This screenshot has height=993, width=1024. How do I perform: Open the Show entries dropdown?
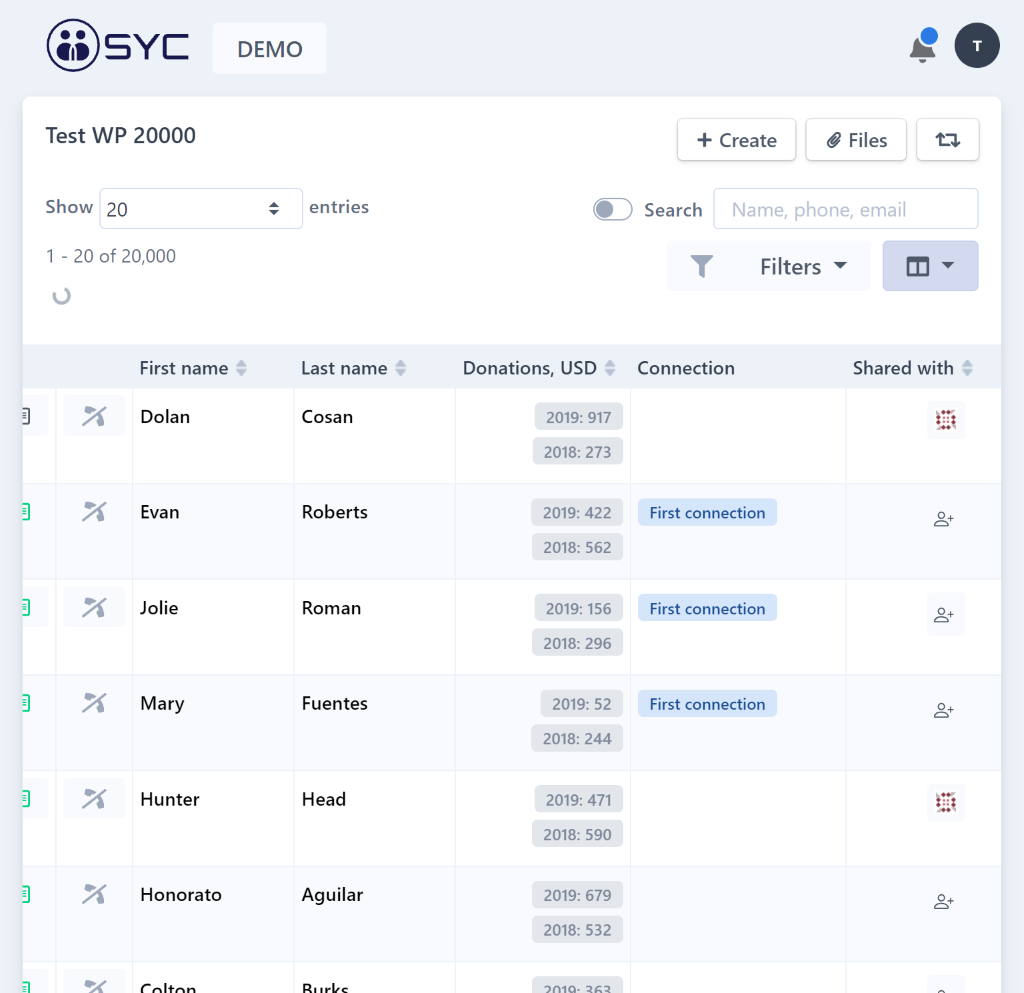(x=201, y=209)
